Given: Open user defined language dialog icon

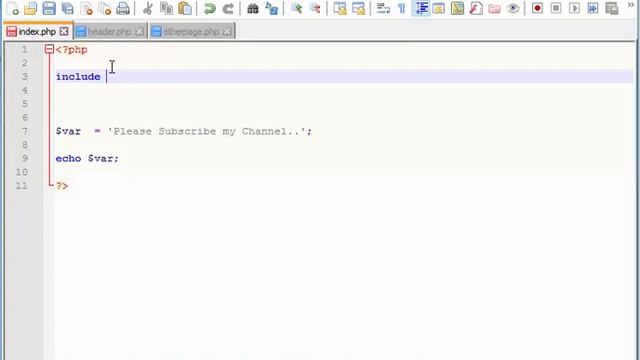Looking at the screenshot, I should [439, 8].
